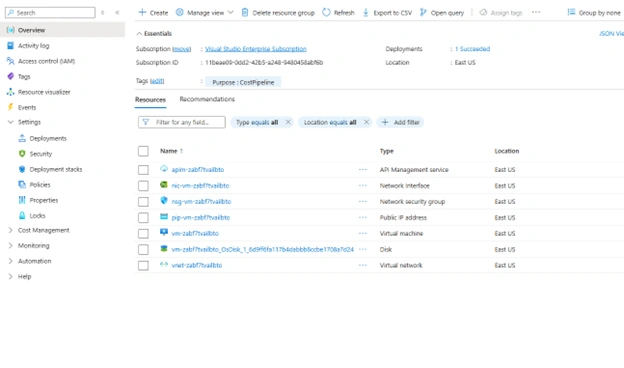Viewport: 624px width, 368px height.
Task: Open the Policies icon
Action: pyautogui.click(x=22, y=184)
